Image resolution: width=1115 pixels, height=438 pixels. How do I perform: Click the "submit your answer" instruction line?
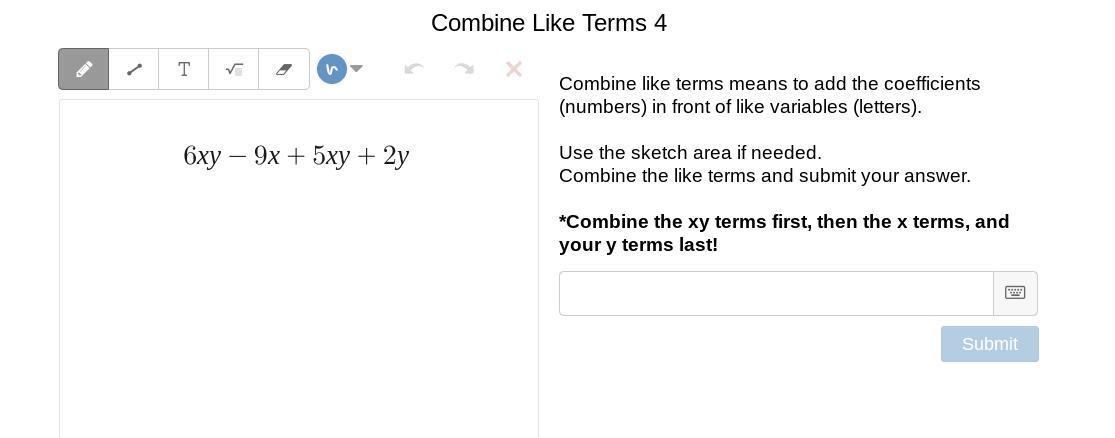coord(764,176)
